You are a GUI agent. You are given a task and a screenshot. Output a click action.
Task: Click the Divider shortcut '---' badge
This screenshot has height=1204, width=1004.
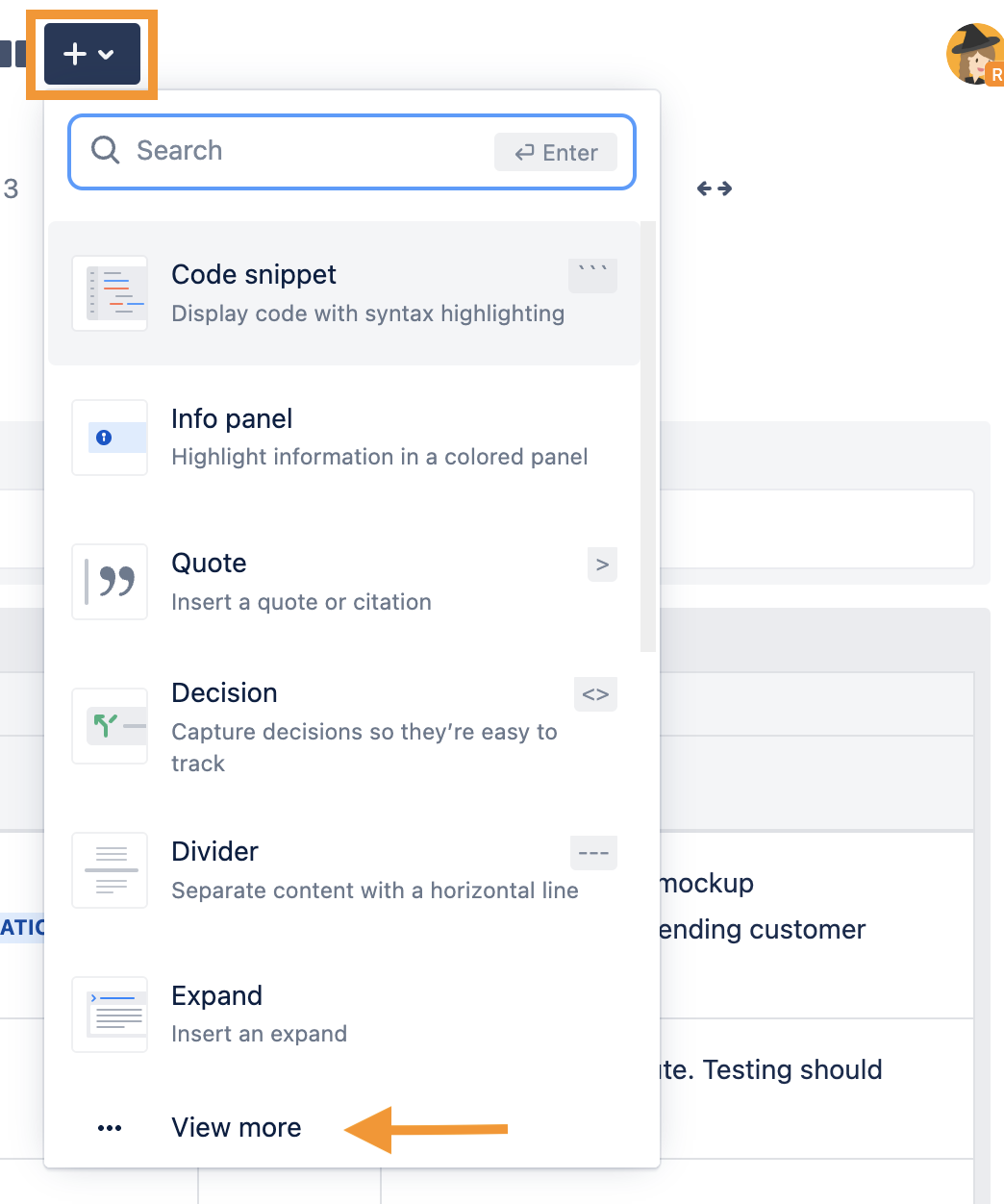pos(593,853)
